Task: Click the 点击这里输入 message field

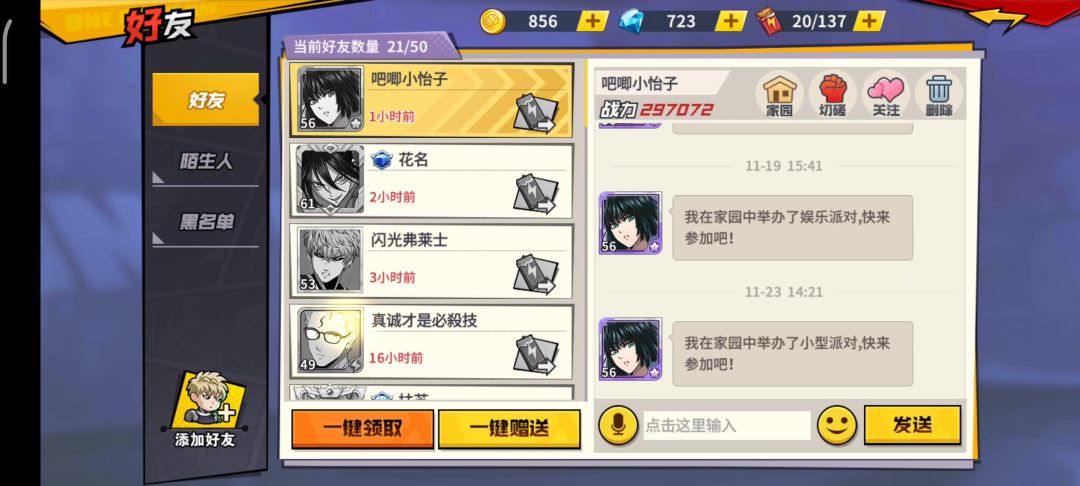Action: pyautogui.click(x=727, y=425)
